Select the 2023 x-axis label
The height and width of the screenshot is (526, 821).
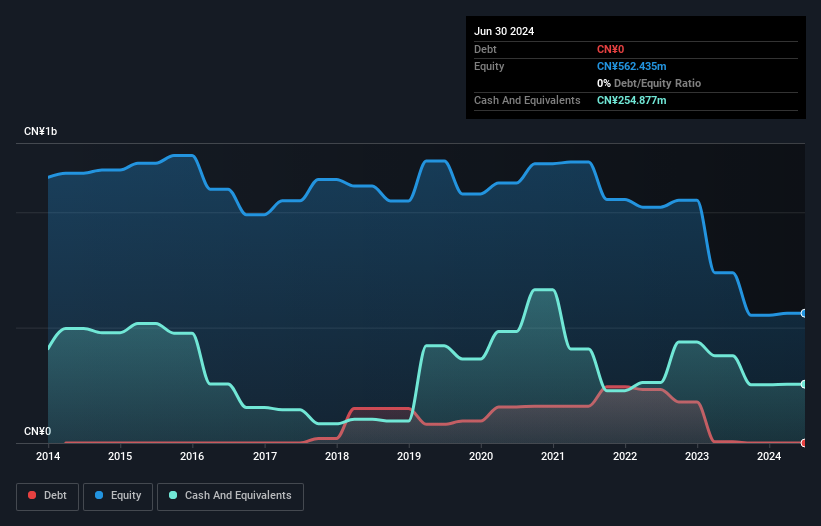pyautogui.click(x=697, y=456)
